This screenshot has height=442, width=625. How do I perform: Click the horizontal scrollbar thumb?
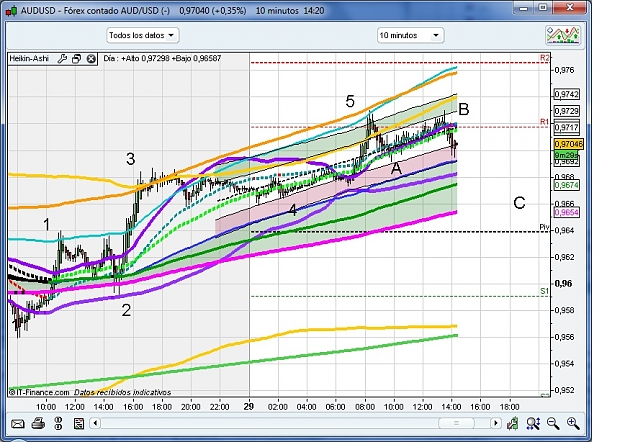click(x=456, y=423)
